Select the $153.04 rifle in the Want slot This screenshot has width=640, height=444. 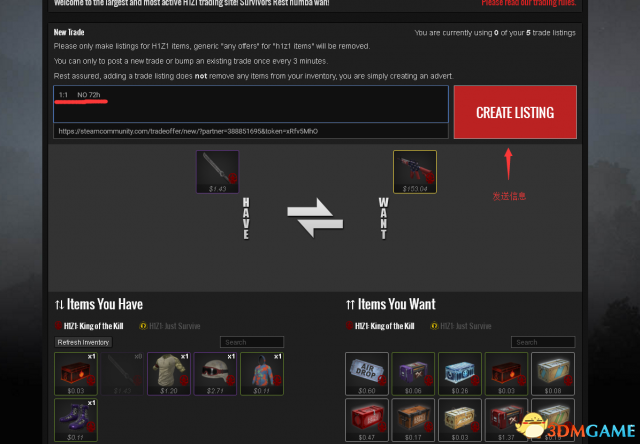click(415, 172)
